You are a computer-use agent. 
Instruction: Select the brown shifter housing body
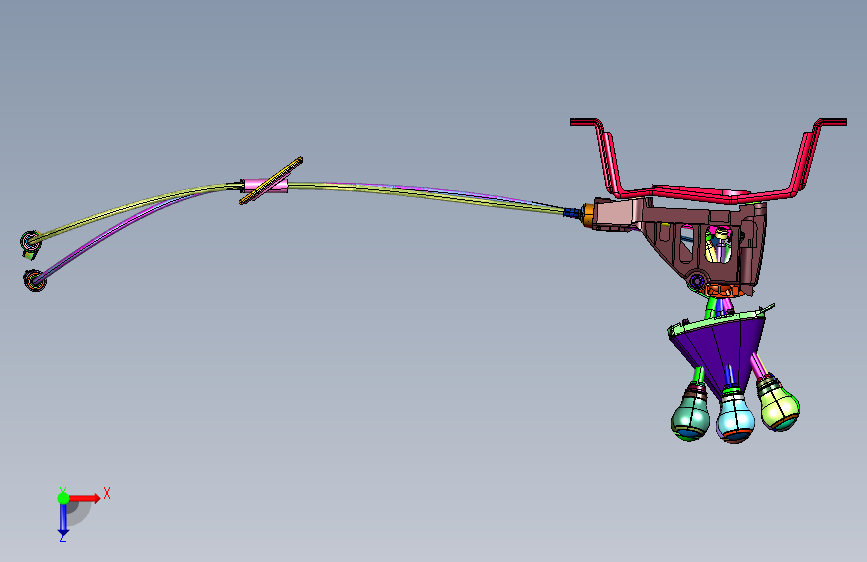[x=713, y=243]
